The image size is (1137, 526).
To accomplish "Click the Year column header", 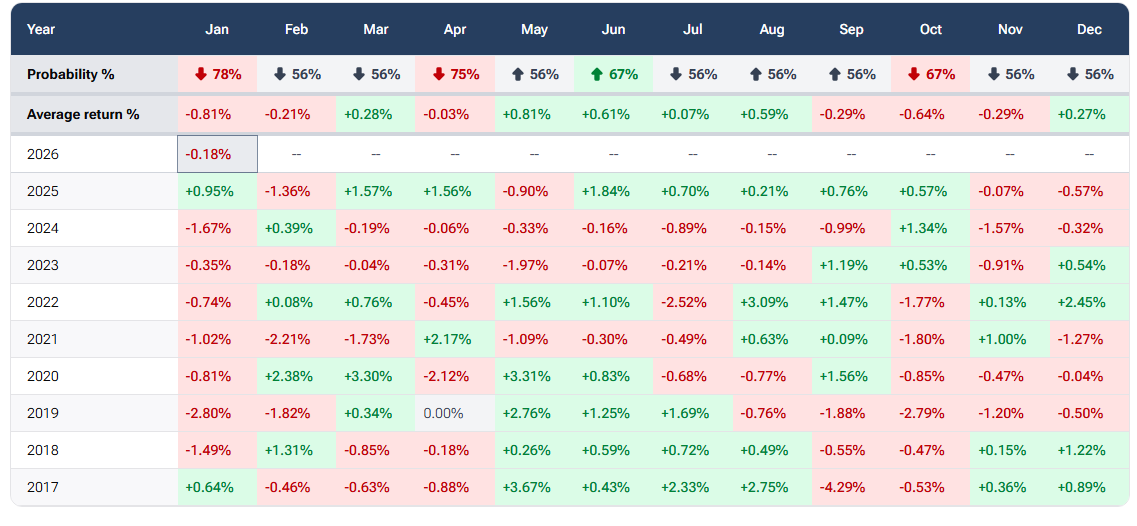I will click(41, 29).
